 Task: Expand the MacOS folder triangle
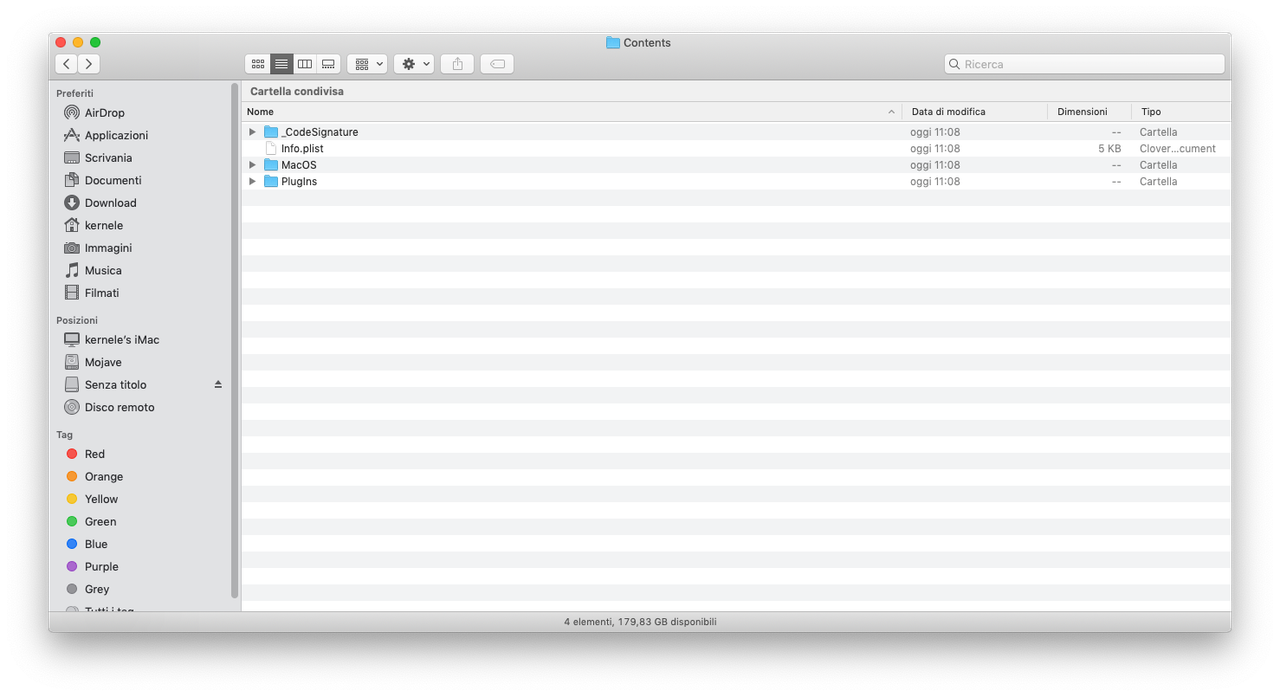(x=252, y=165)
